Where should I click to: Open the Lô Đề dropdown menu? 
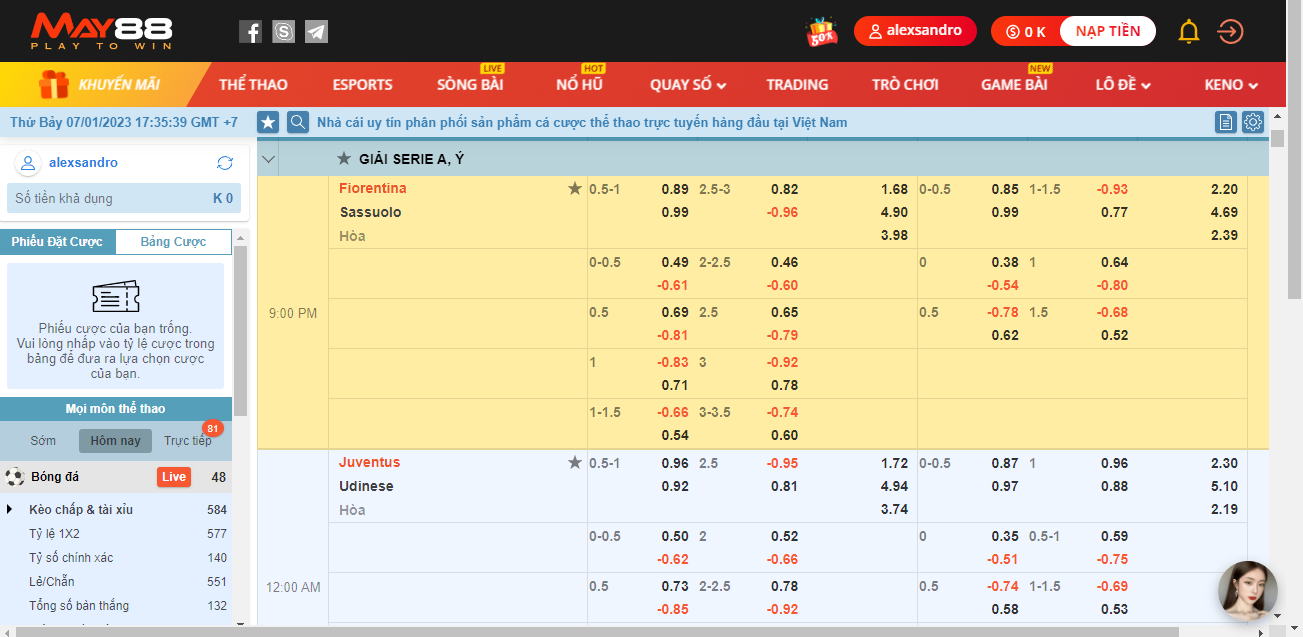1123,85
